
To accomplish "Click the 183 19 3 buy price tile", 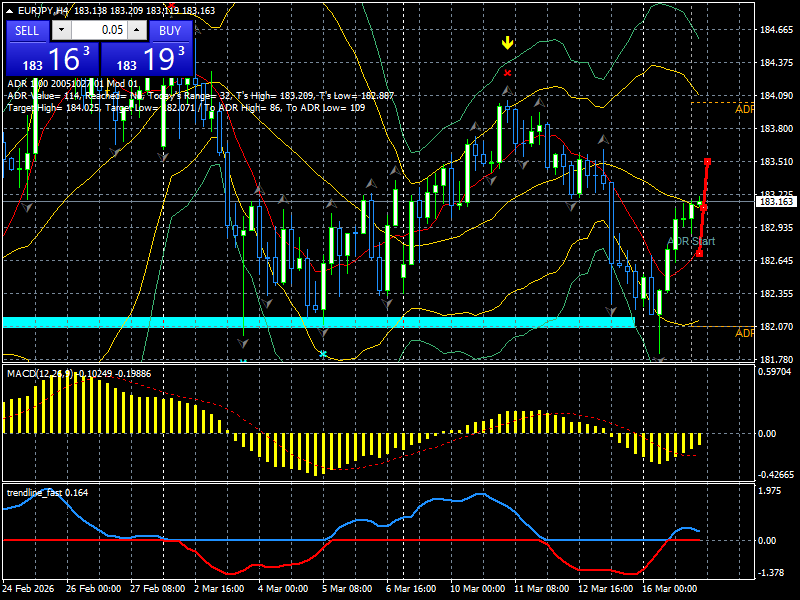I will click(x=147, y=59).
